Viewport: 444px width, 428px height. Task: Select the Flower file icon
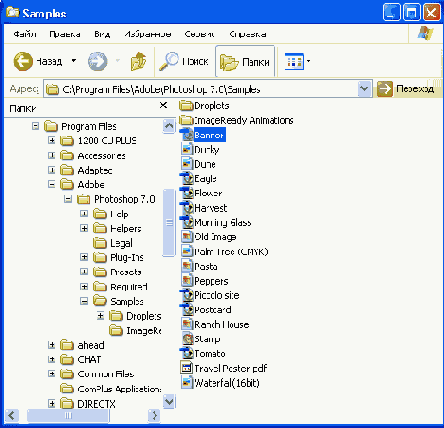(186, 193)
